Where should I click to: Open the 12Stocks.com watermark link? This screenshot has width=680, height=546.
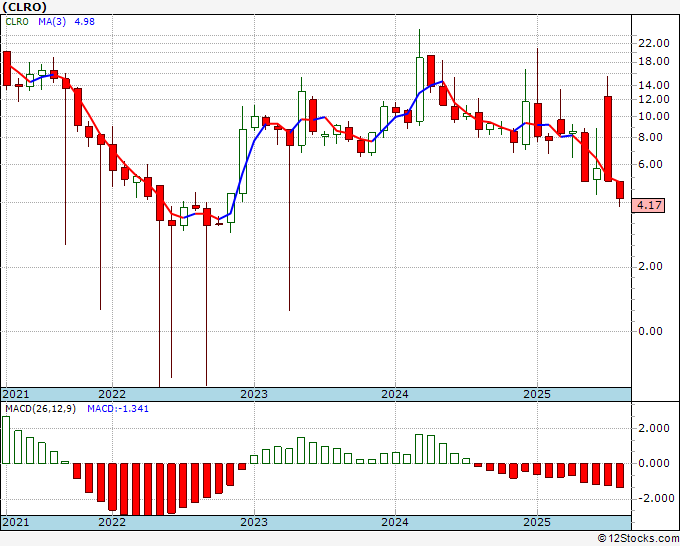(638, 538)
